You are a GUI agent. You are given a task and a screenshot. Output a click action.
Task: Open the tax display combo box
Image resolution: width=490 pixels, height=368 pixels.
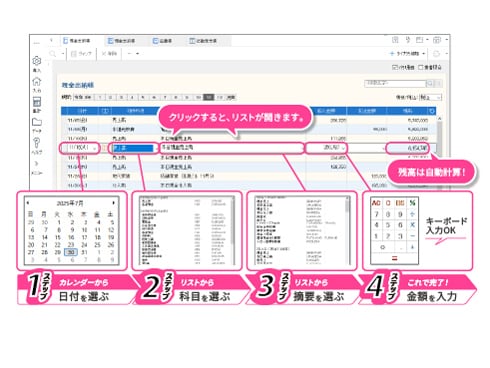point(430,97)
